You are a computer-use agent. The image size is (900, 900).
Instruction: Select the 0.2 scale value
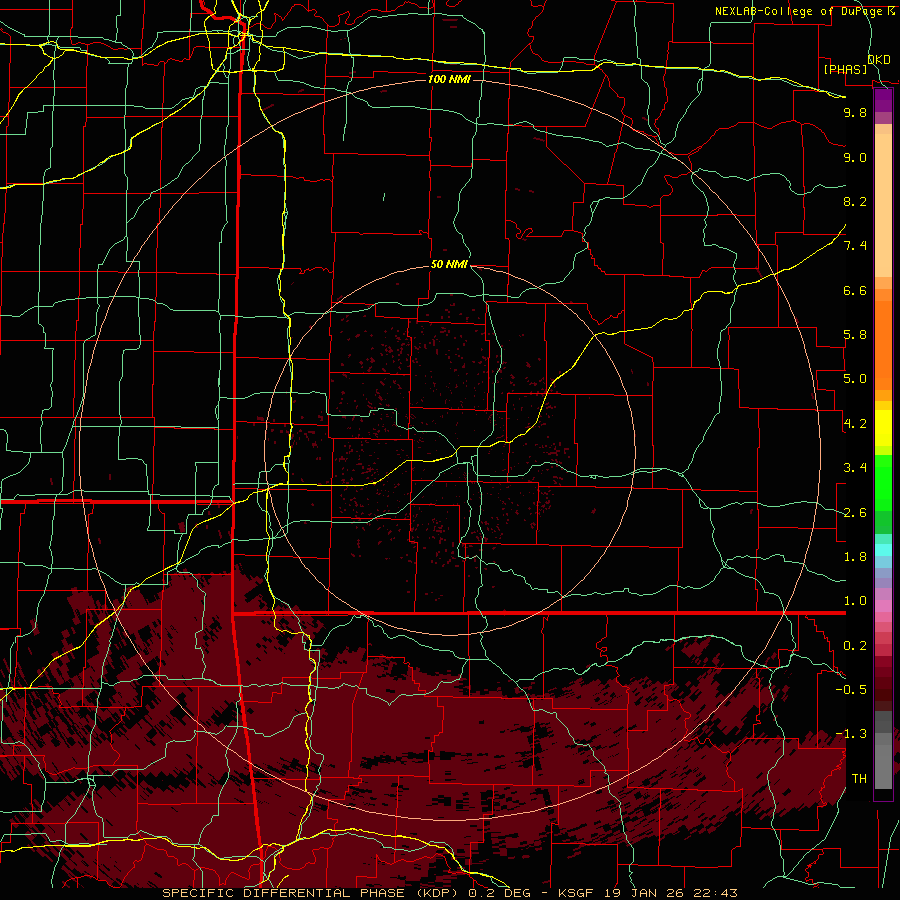pos(855,646)
